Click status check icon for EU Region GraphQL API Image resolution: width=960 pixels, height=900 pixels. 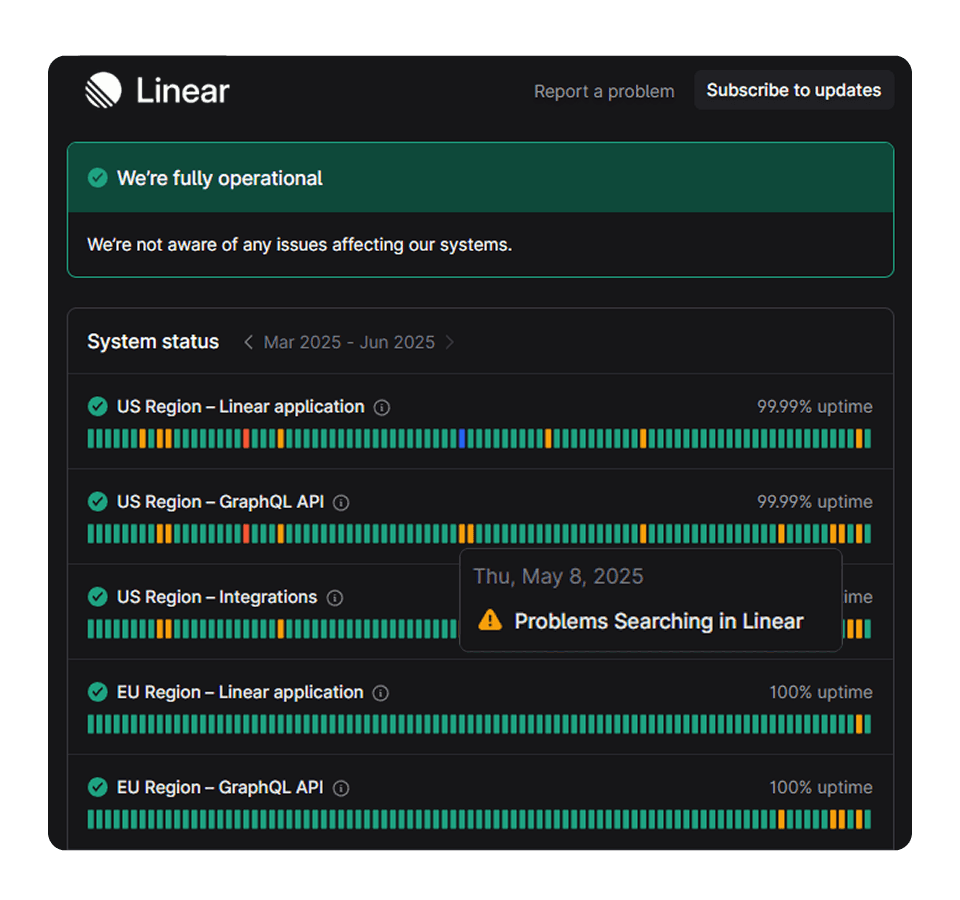(x=97, y=787)
